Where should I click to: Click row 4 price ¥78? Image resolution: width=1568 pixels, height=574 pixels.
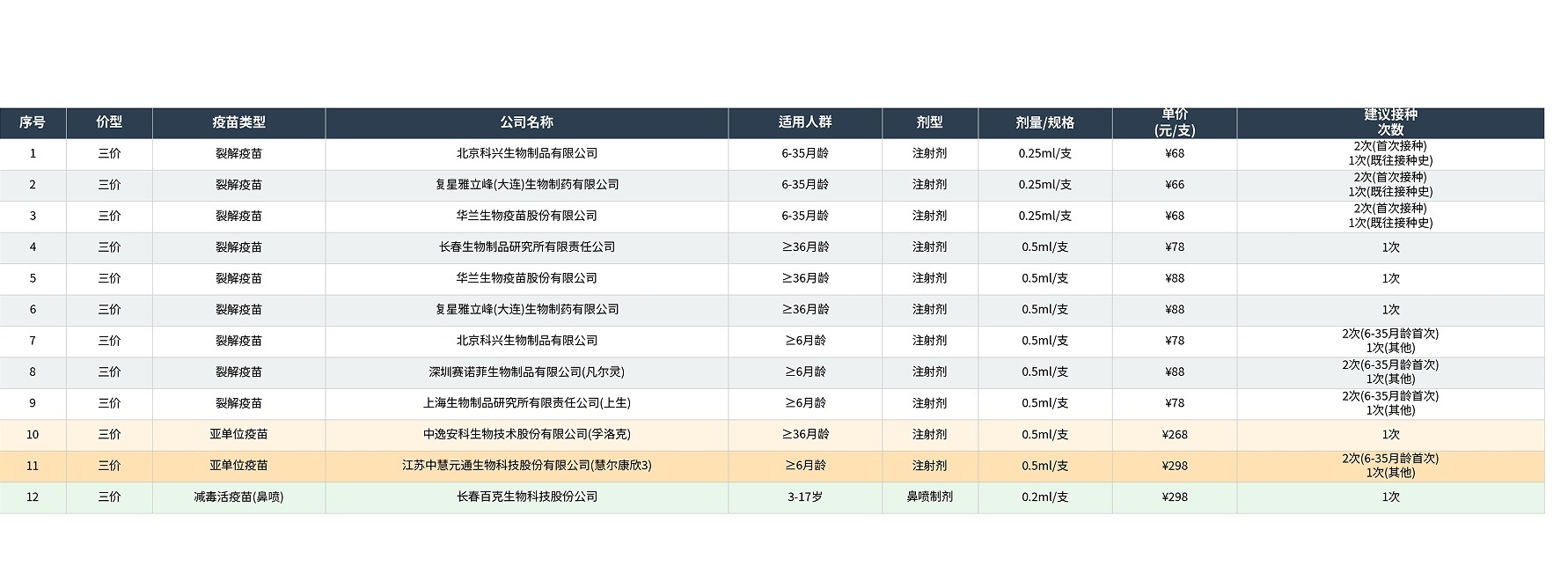point(1175,247)
